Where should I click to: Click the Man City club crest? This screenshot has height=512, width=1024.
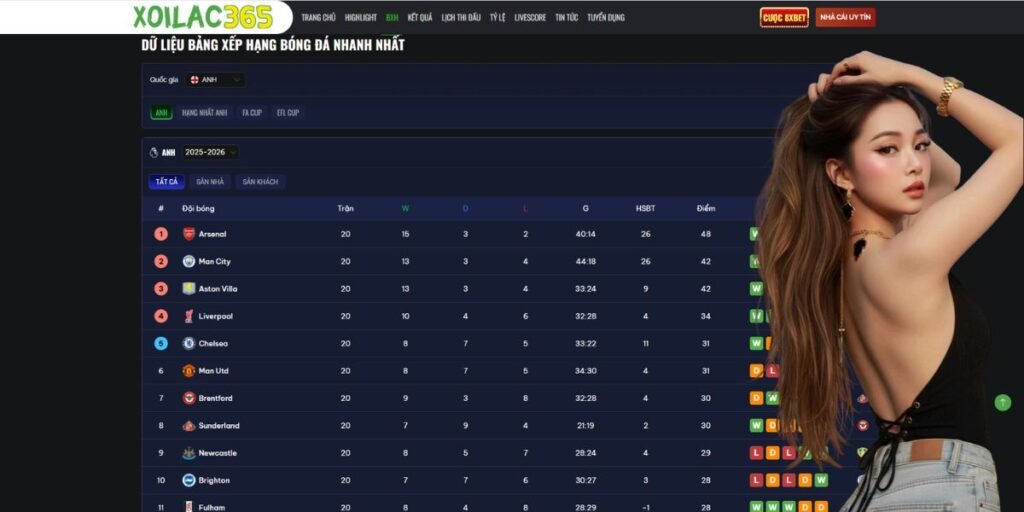tap(189, 261)
